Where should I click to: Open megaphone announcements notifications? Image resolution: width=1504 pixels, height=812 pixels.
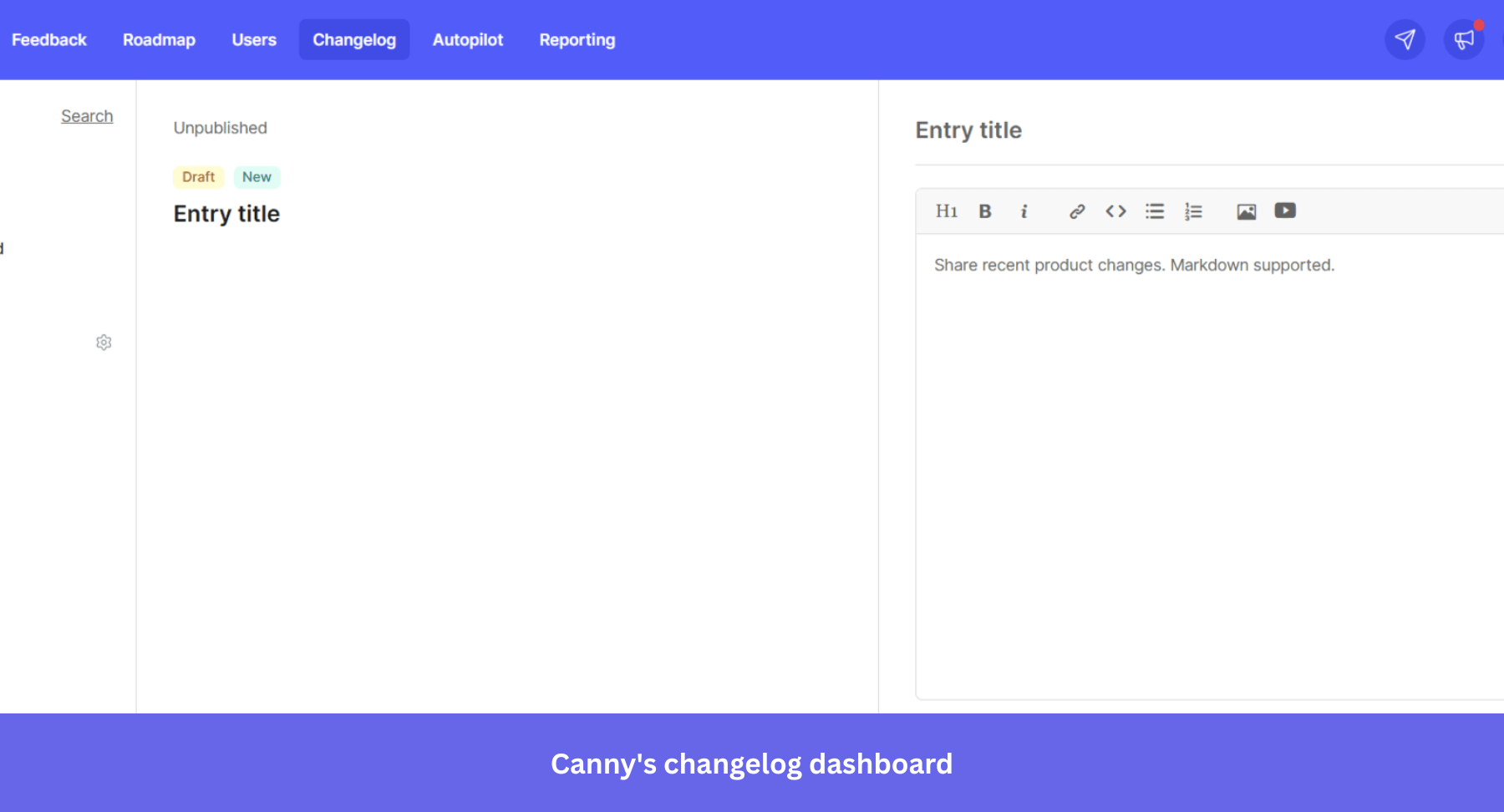point(1464,39)
